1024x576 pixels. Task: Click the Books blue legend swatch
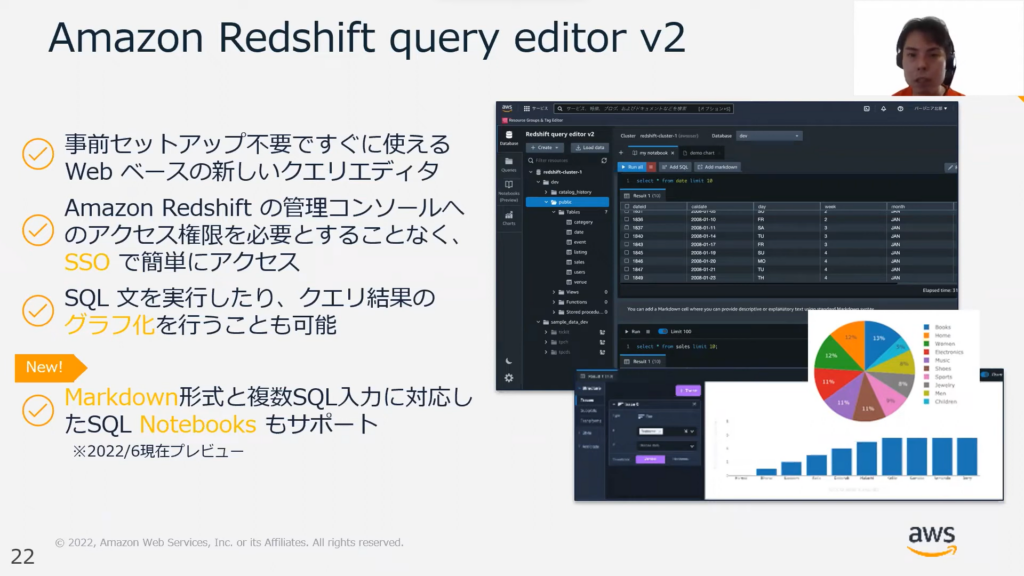pos(928,327)
